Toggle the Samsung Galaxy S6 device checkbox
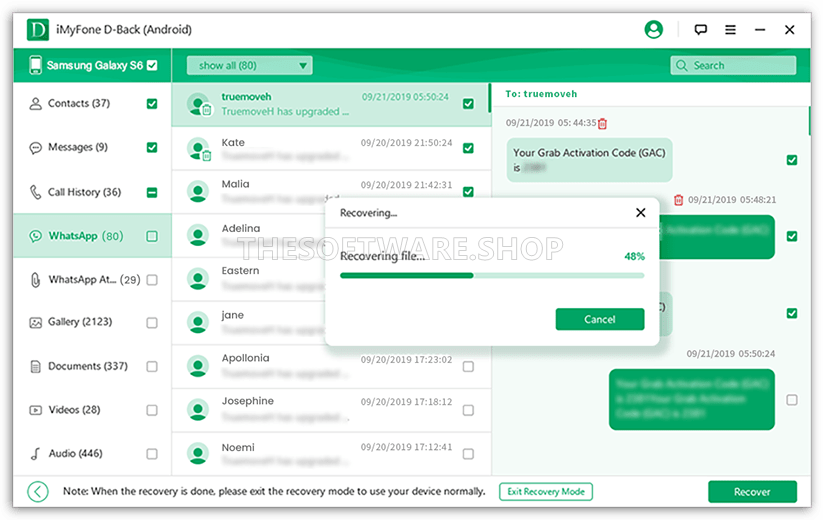The width and height of the screenshot is (824, 520). pyautogui.click(x=152, y=66)
